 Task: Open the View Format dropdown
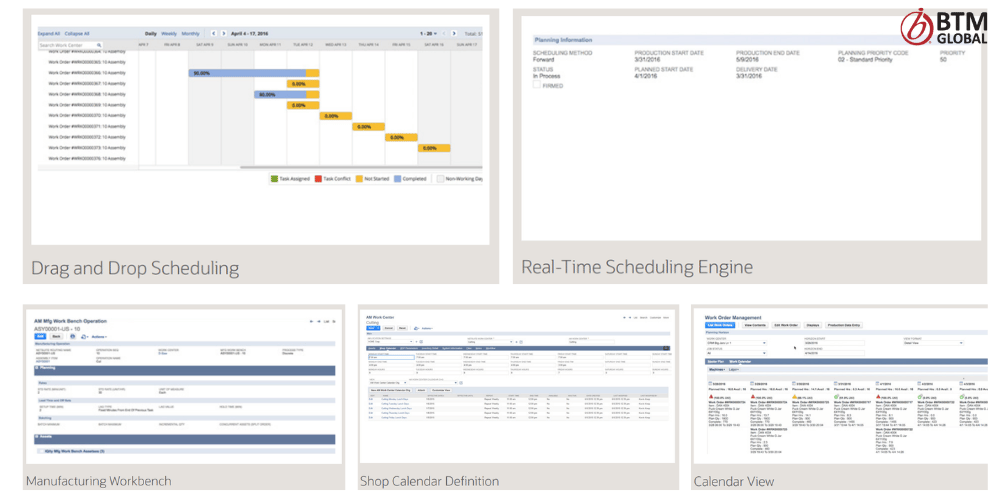(934, 343)
